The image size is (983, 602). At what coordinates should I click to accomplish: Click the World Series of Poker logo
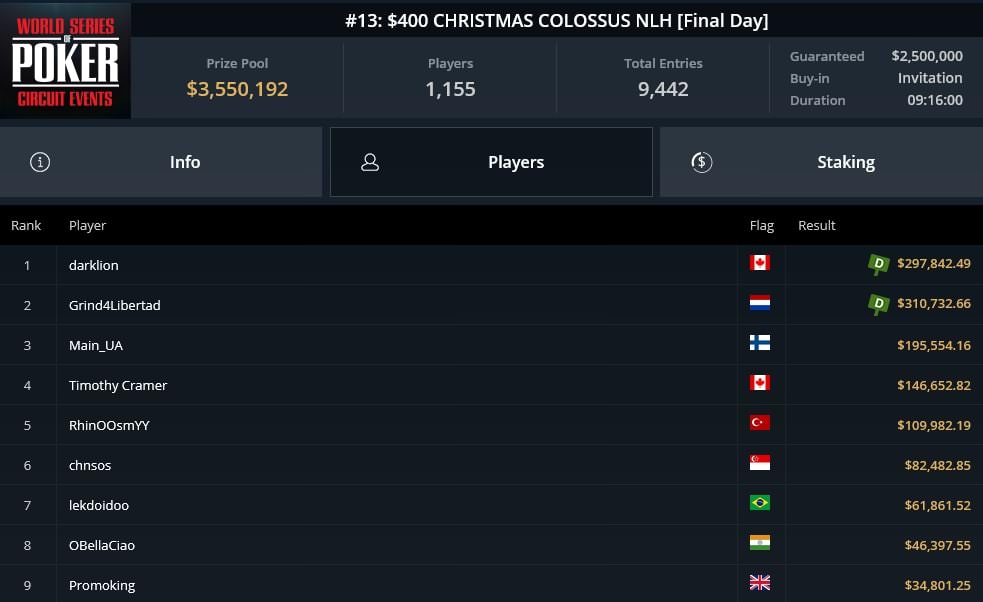[x=65, y=61]
